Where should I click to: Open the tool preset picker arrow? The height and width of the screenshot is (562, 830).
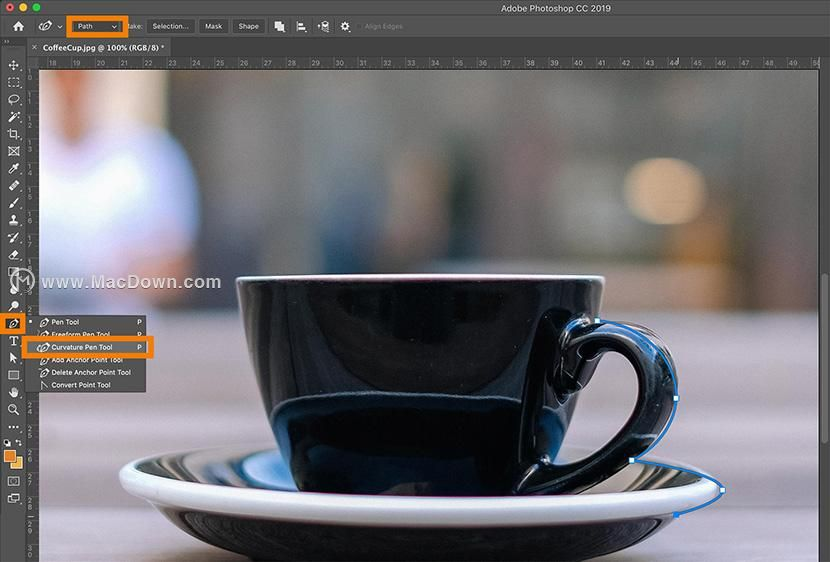click(x=60, y=26)
